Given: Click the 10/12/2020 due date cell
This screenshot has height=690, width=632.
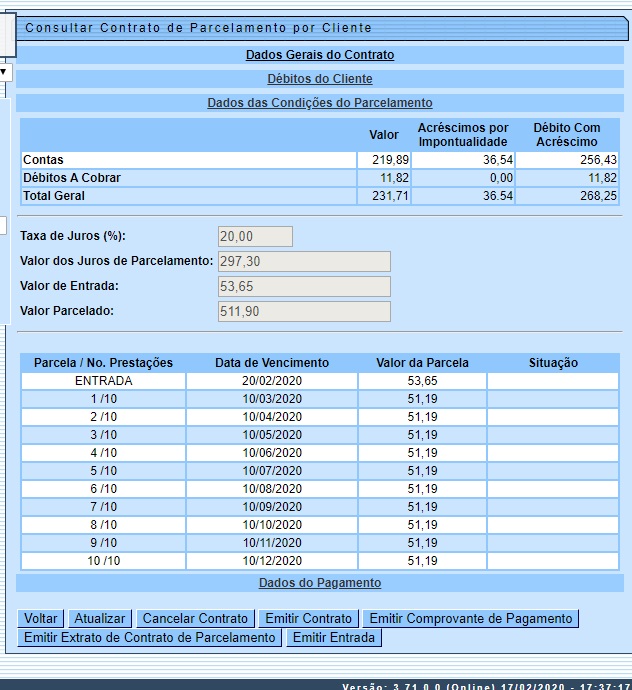Looking at the screenshot, I should 271,561.
